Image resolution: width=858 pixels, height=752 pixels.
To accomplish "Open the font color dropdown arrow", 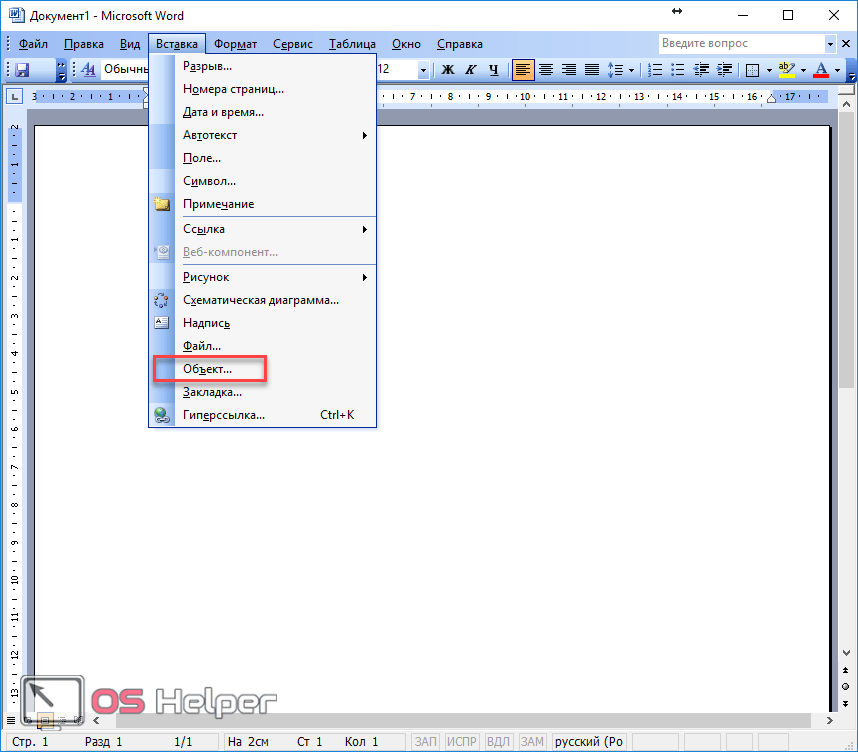I will (x=837, y=70).
